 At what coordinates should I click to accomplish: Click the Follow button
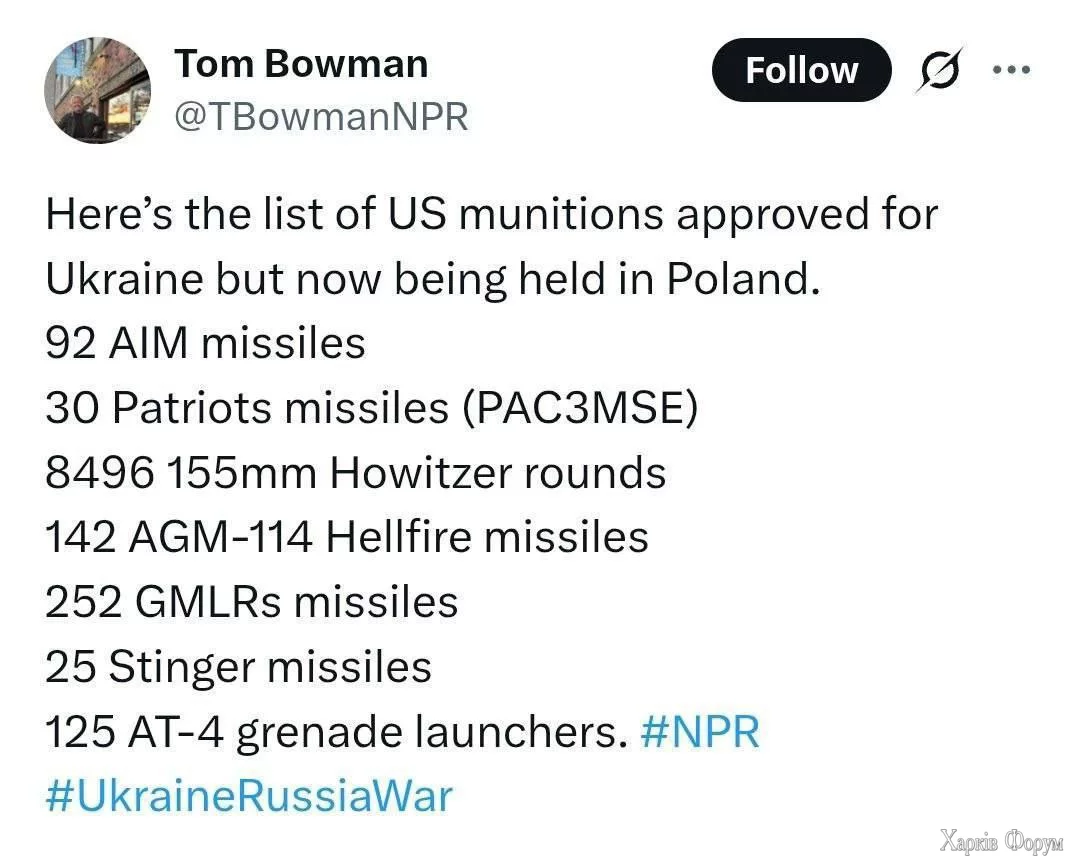click(801, 70)
